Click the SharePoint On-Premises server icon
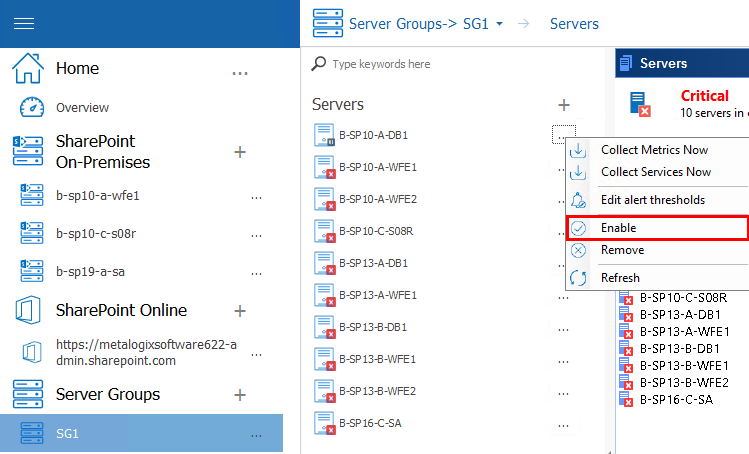The height and width of the screenshot is (454, 749). [28, 151]
